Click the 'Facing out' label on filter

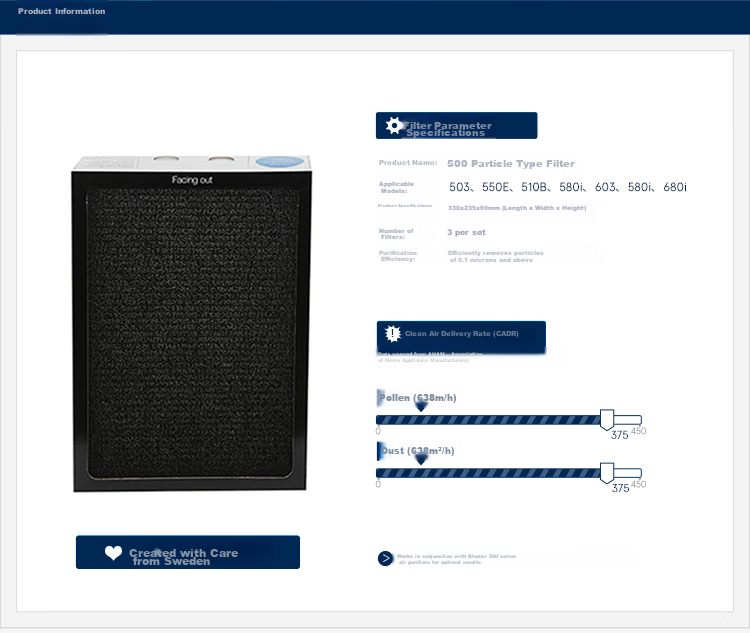192,180
